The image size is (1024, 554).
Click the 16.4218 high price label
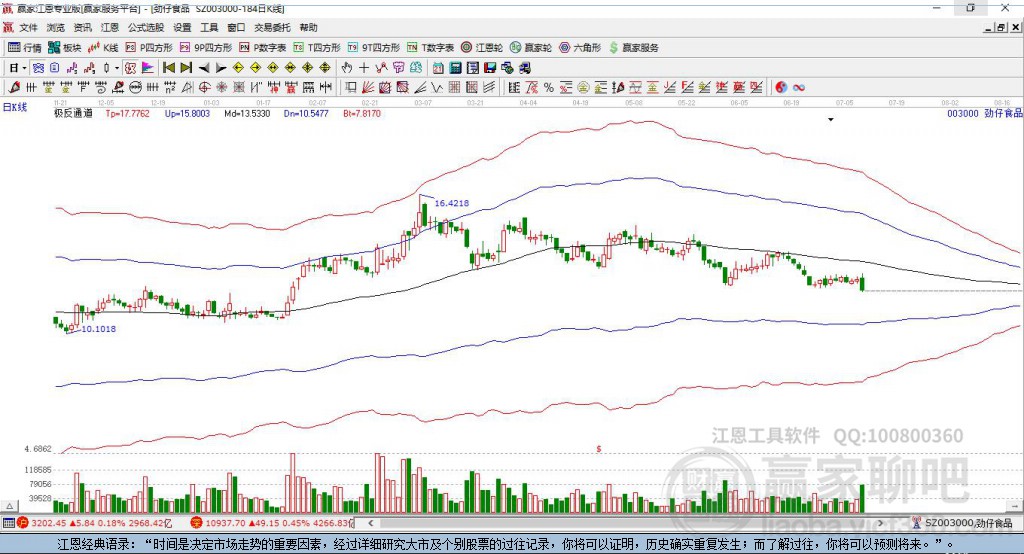point(452,203)
